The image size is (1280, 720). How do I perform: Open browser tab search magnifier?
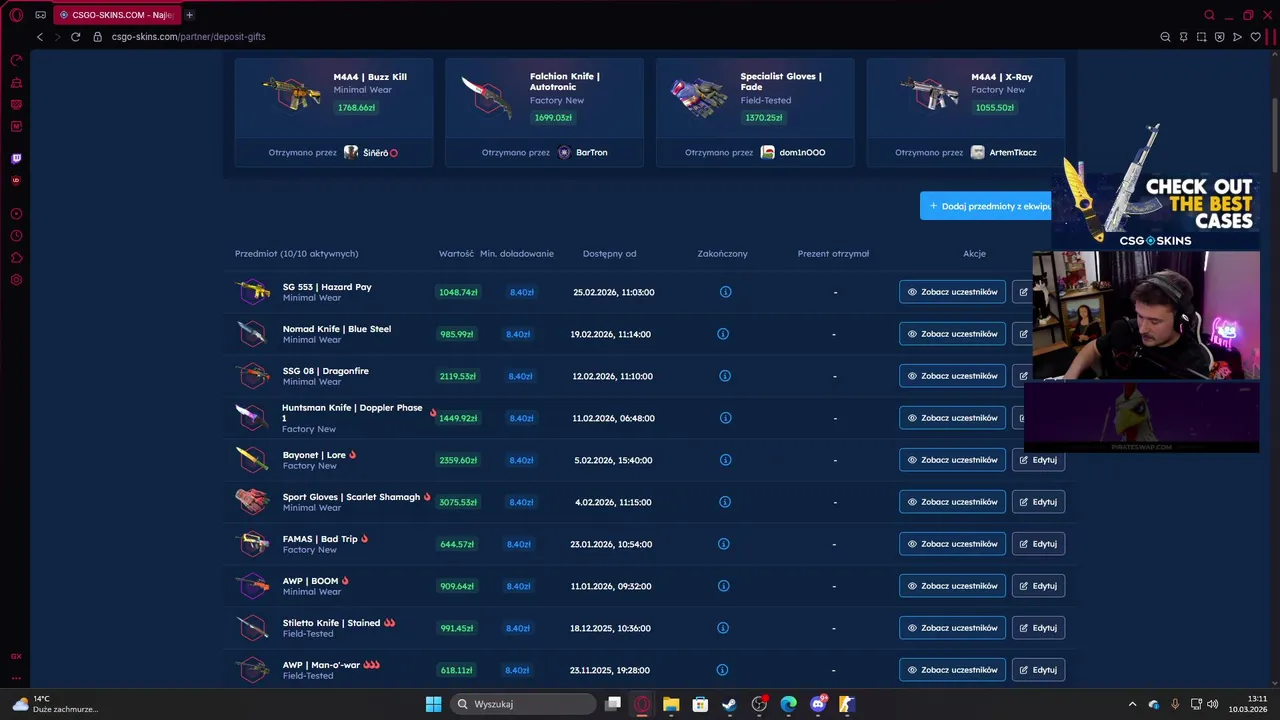point(1209,15)
